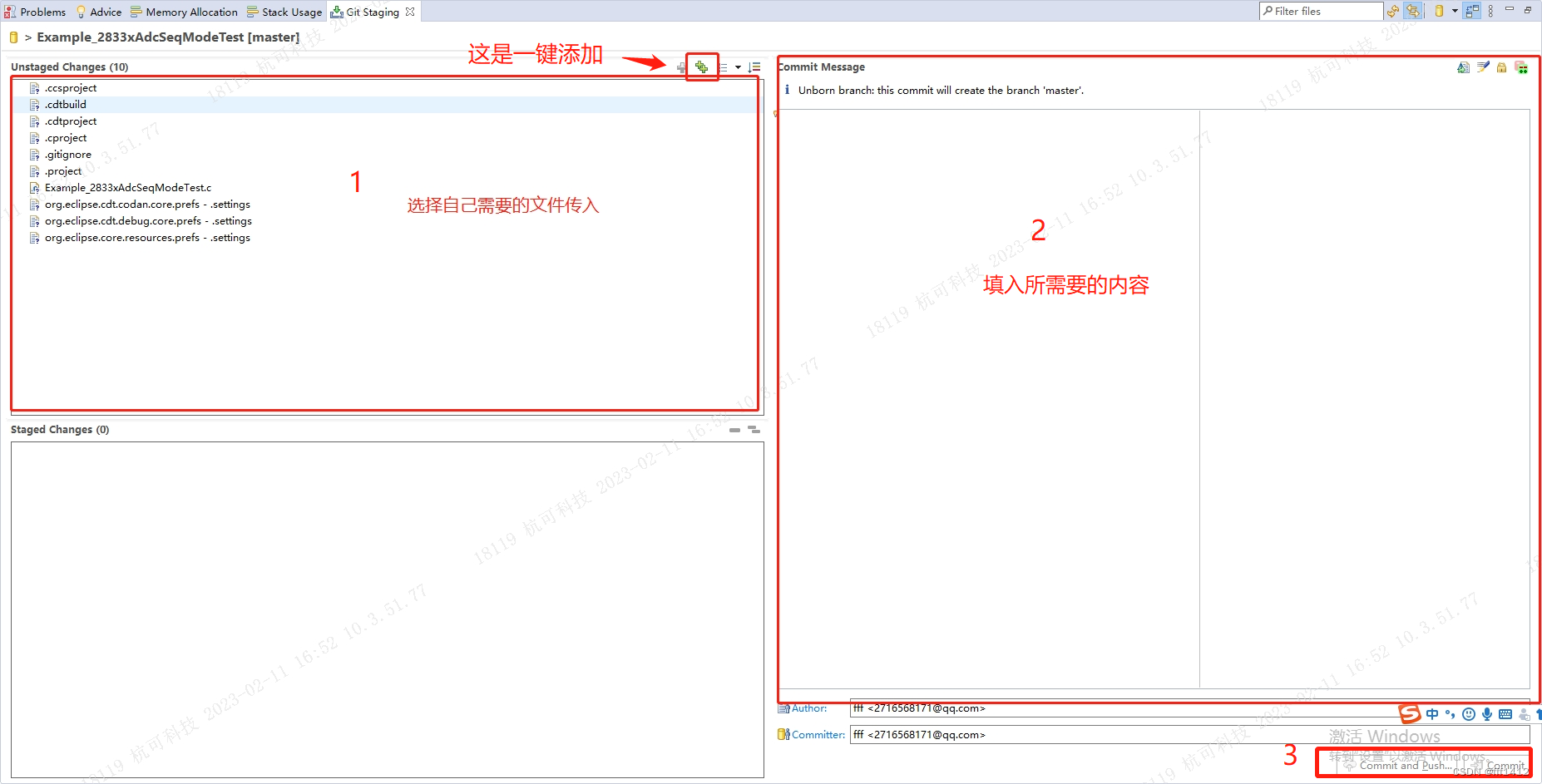1542x784 pixels.
Task: Open the commit message preview icon
Action: click(x=1464, y=67)
